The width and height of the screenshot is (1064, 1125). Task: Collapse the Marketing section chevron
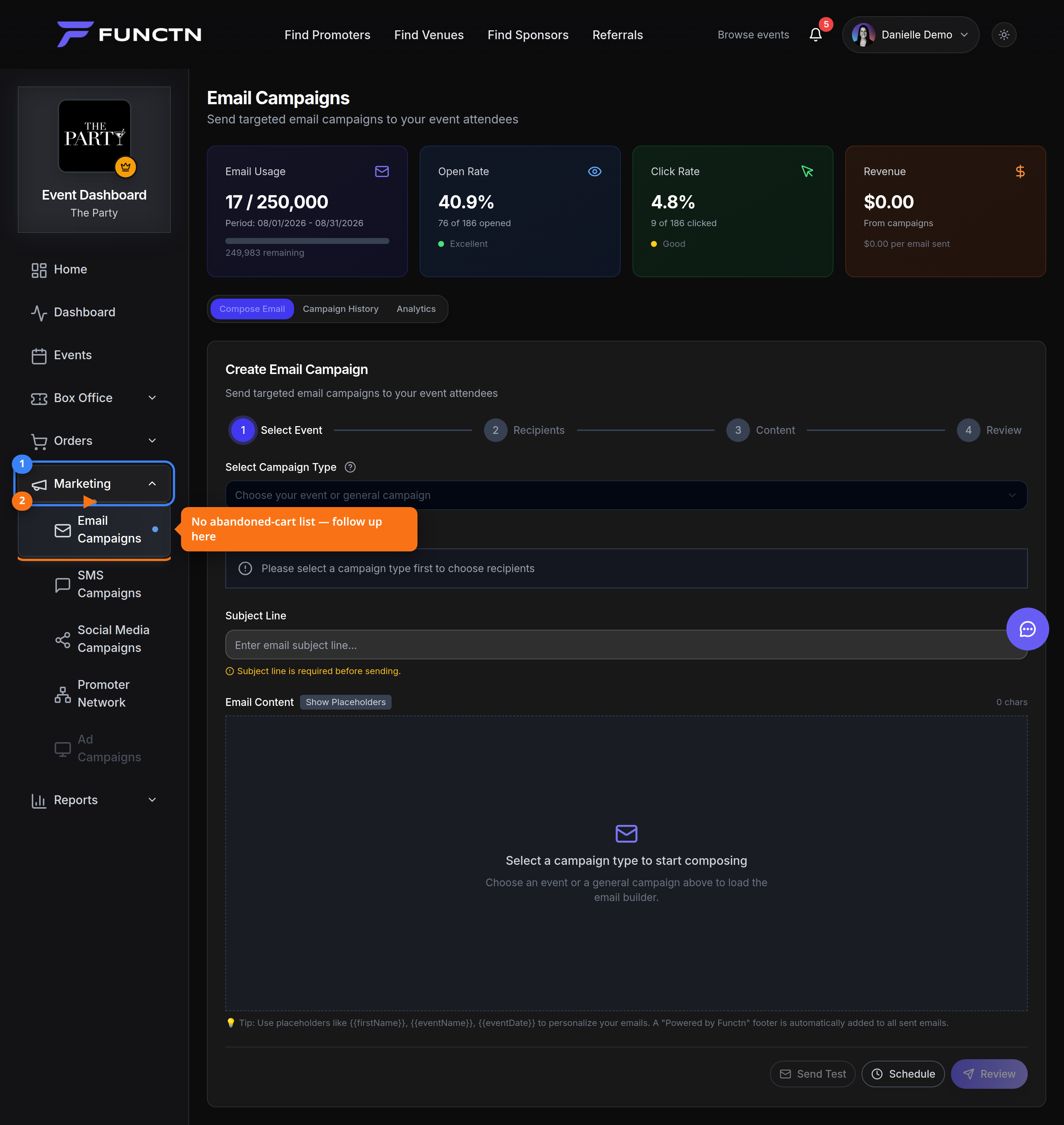click(152, 483)
